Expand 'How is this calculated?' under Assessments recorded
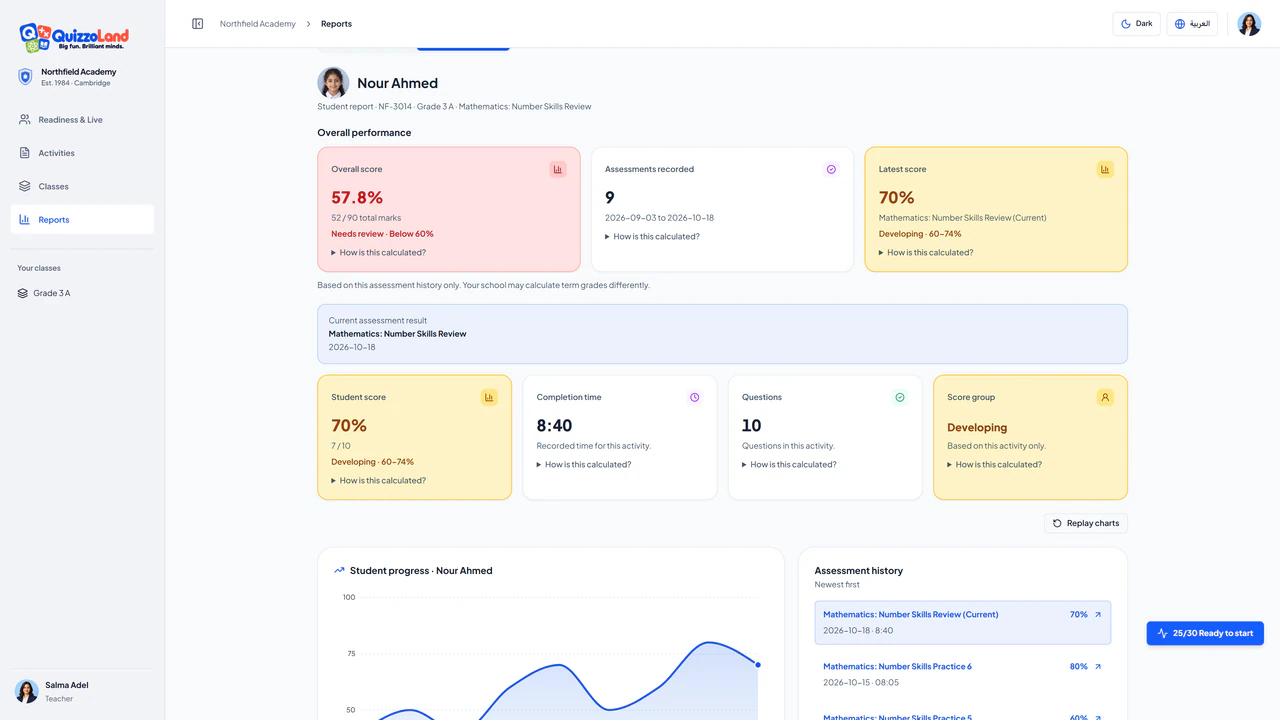This screenshot has width=1280, height=720. pyautogui.click(x=653, y=237)
